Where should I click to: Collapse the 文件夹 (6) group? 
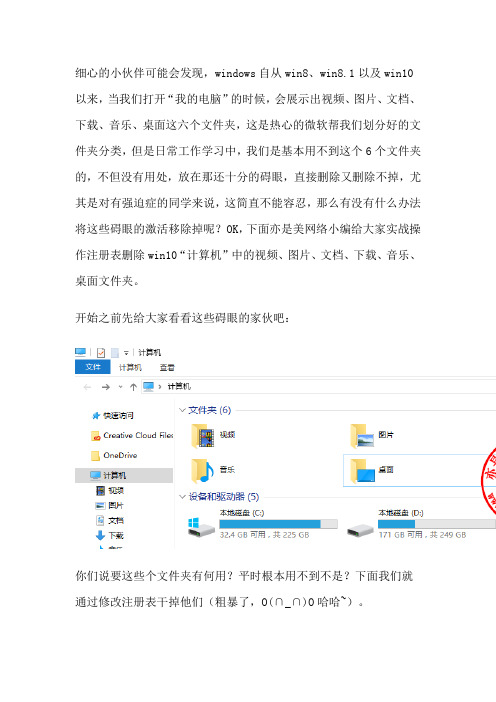point(182,410)
